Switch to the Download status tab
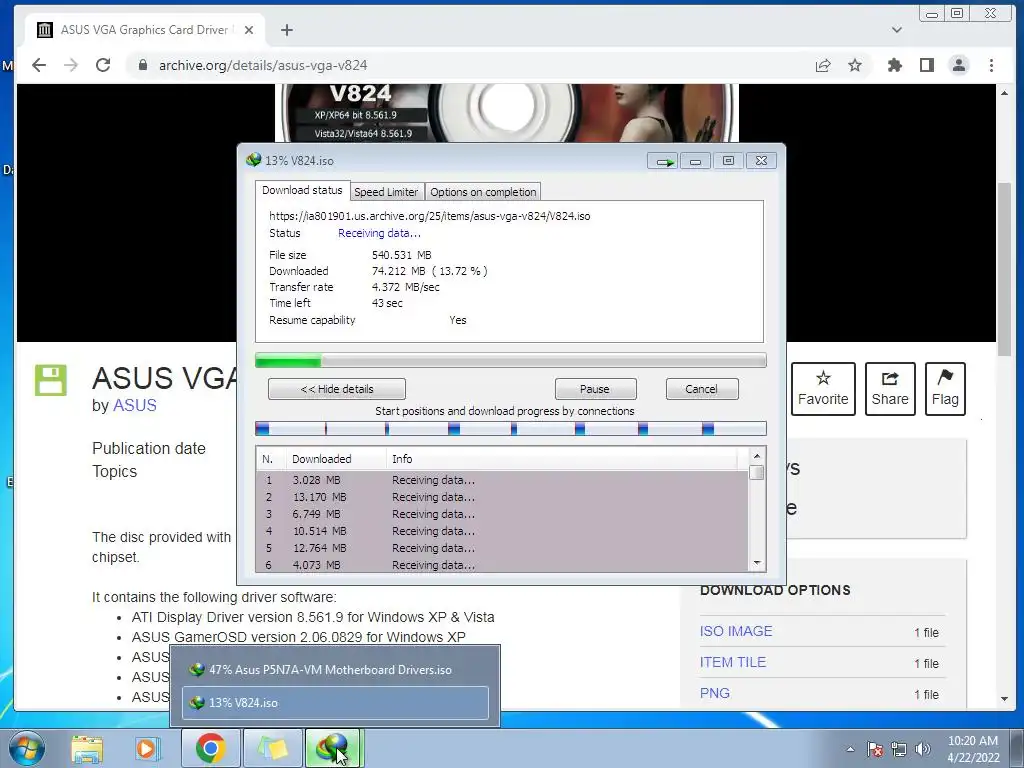 302,190
